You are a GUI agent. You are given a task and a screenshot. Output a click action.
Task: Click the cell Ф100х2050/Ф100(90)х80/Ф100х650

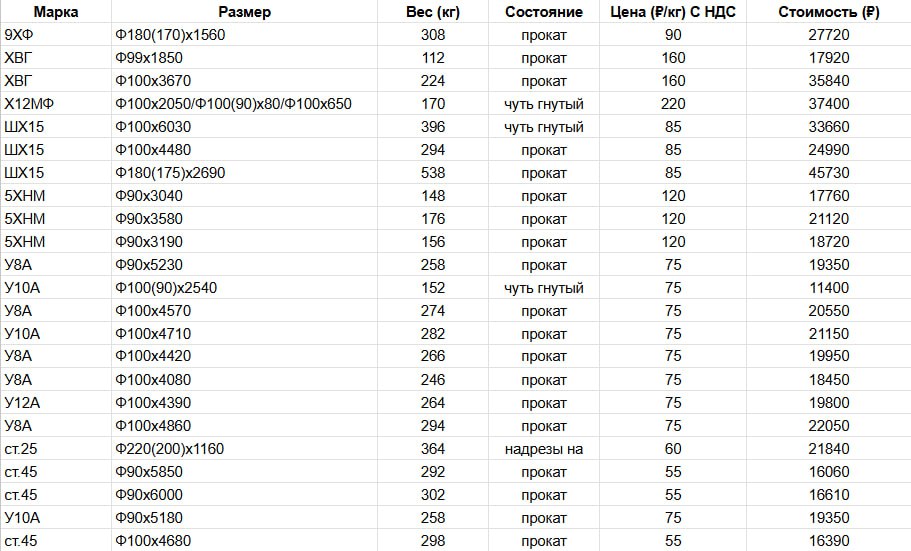pyautogui.click(x=245, y=104)
